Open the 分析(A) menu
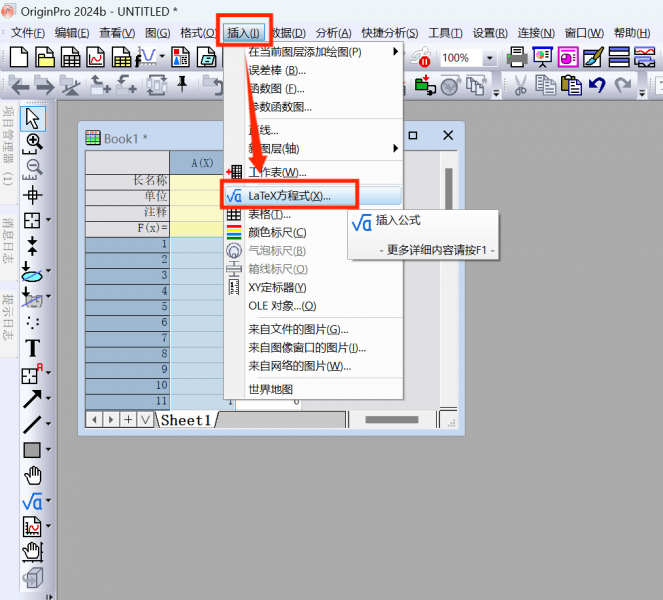 pos(333,33)
